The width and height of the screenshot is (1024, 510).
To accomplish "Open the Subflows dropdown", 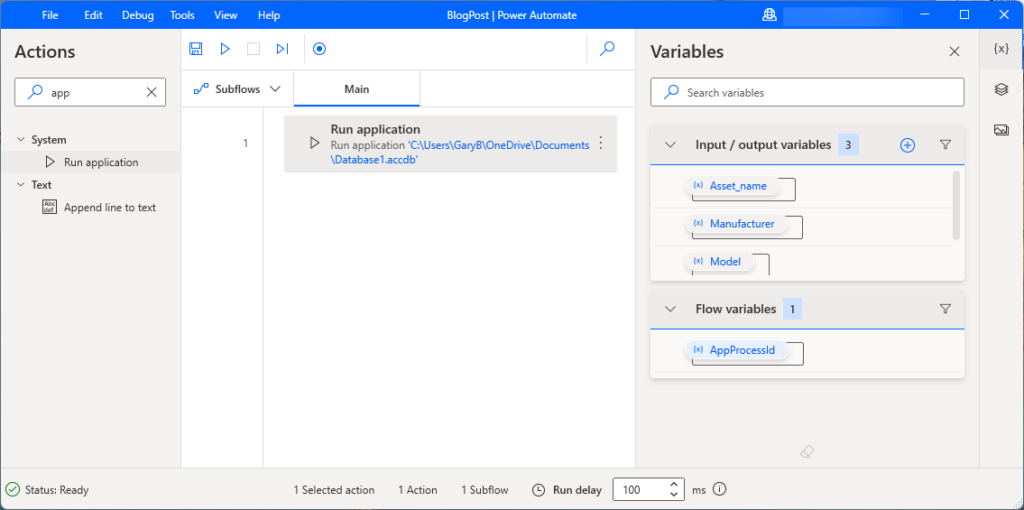I will point(237,89).
